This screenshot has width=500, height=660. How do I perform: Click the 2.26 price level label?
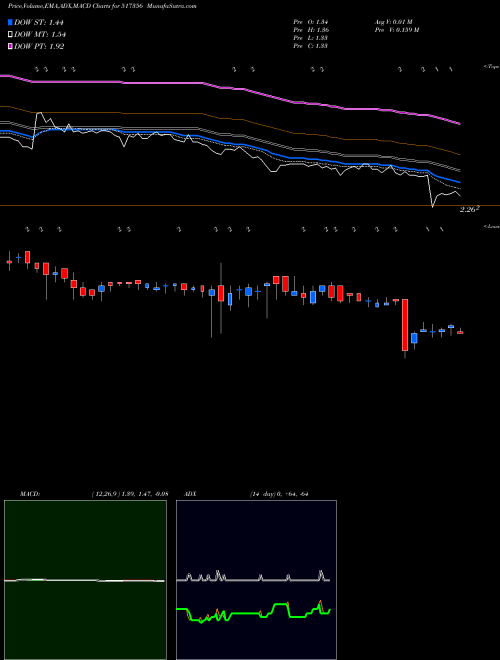[469, 209]
